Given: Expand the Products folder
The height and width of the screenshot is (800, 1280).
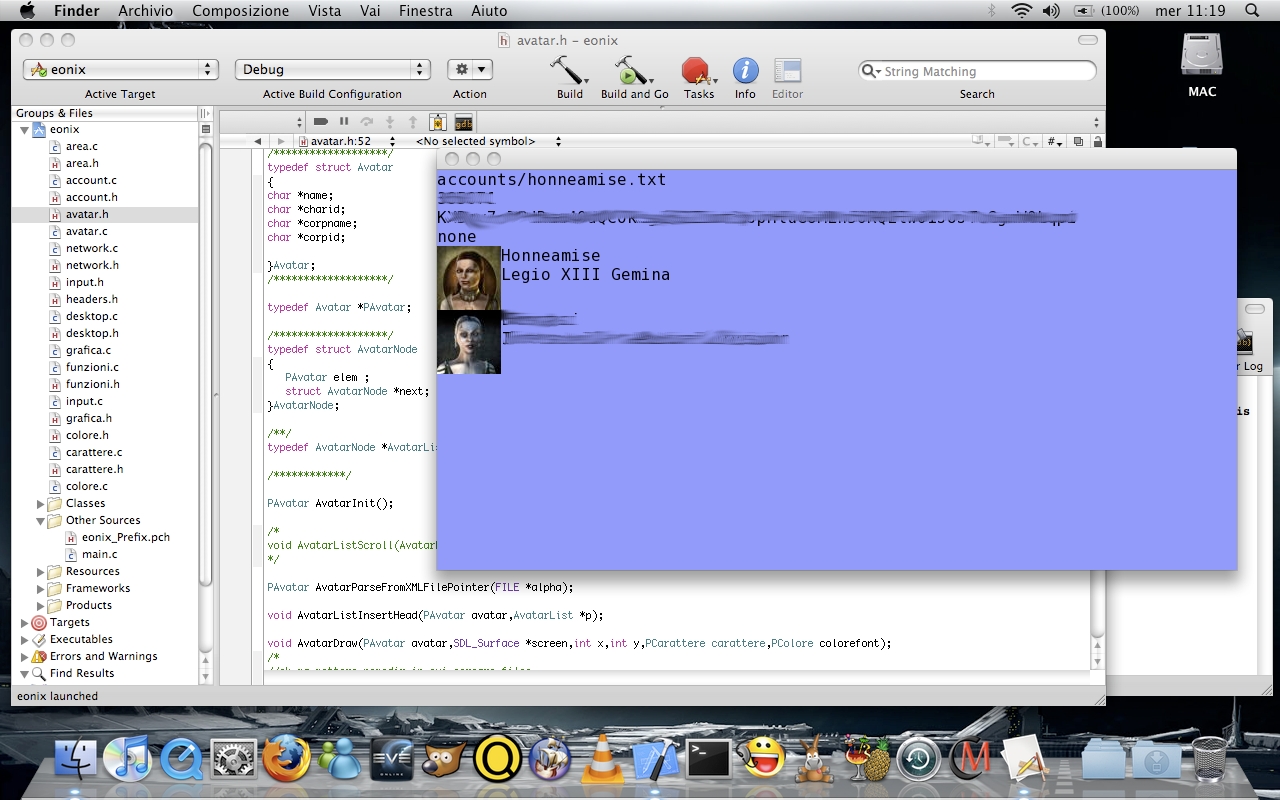Looking at the screenshot, I should [x=41, y=606].
